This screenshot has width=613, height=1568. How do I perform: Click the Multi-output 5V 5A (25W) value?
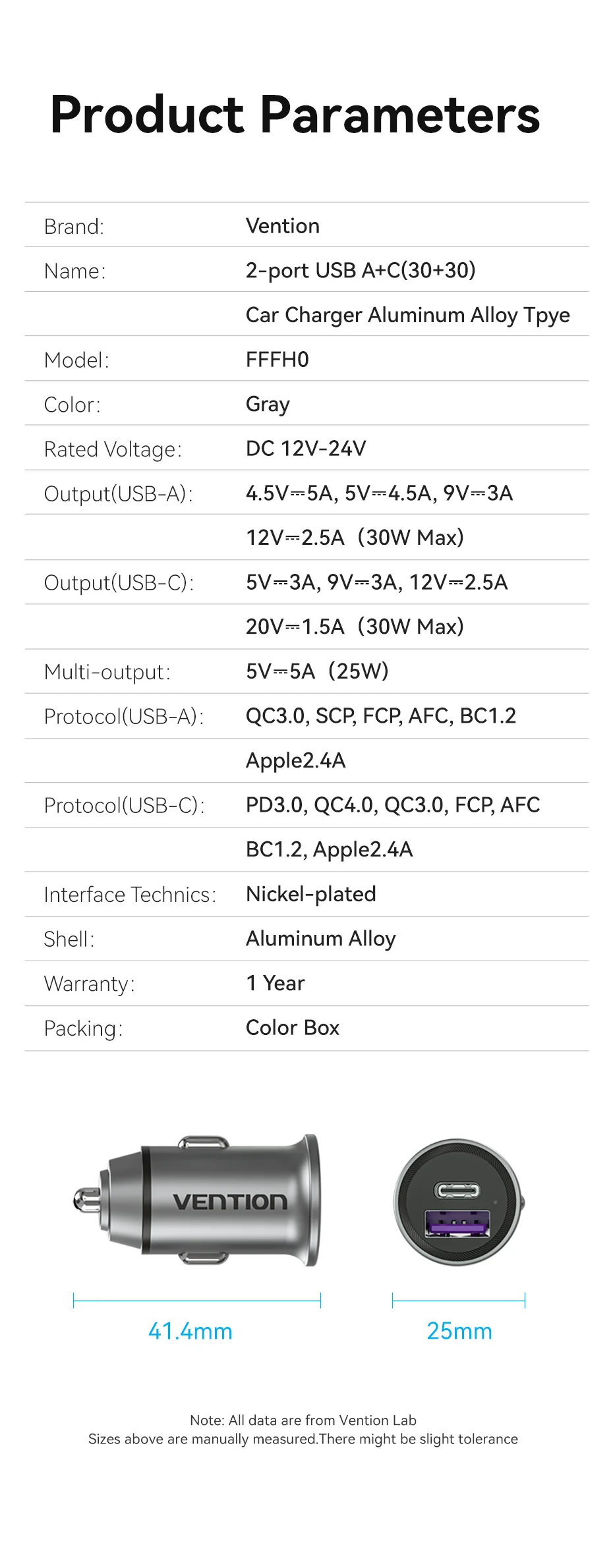tap(317, 671)
